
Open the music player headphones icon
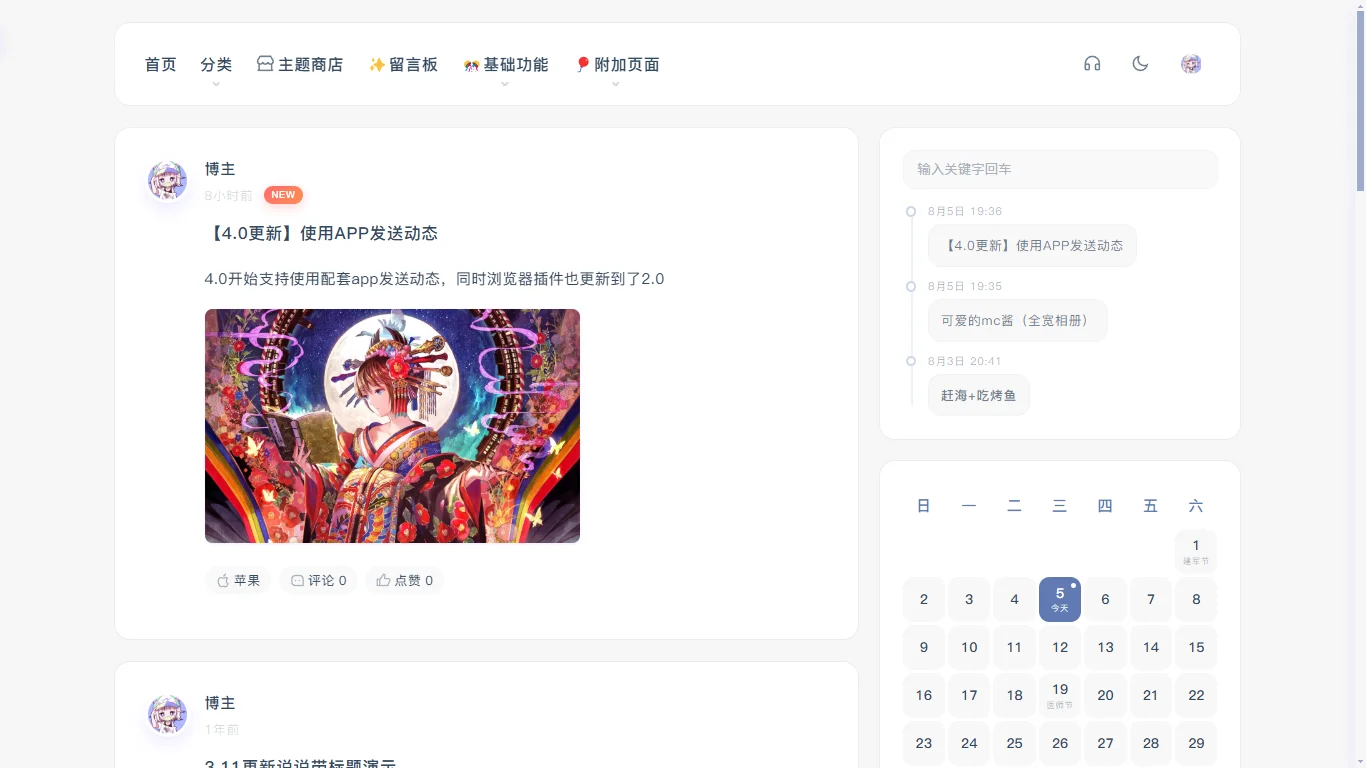coord(1092,64)
